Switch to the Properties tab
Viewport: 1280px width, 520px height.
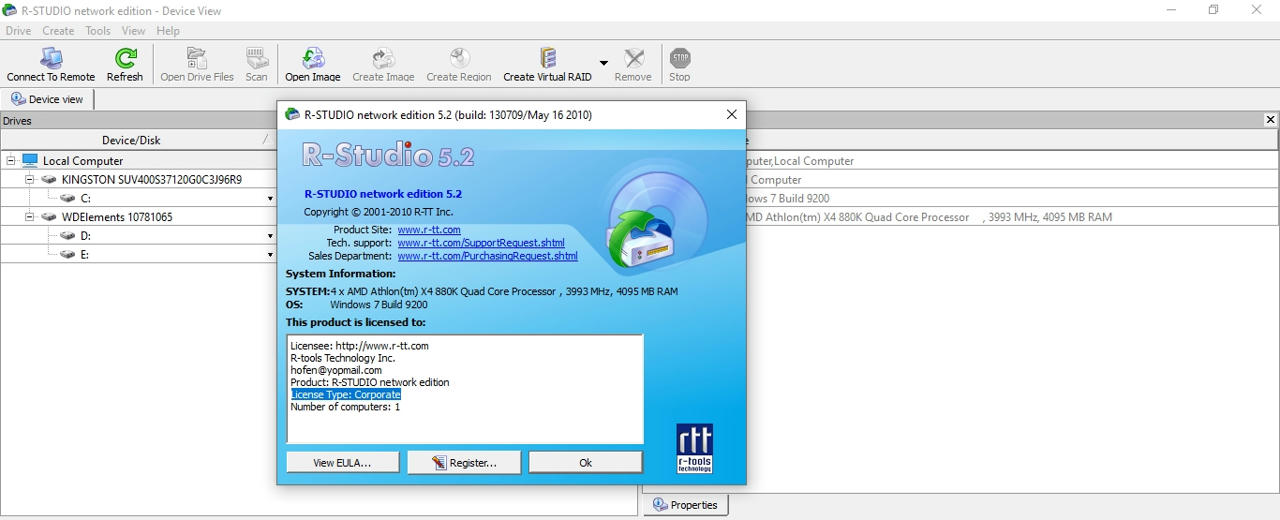pyautogui.click(x=685, y=505)
